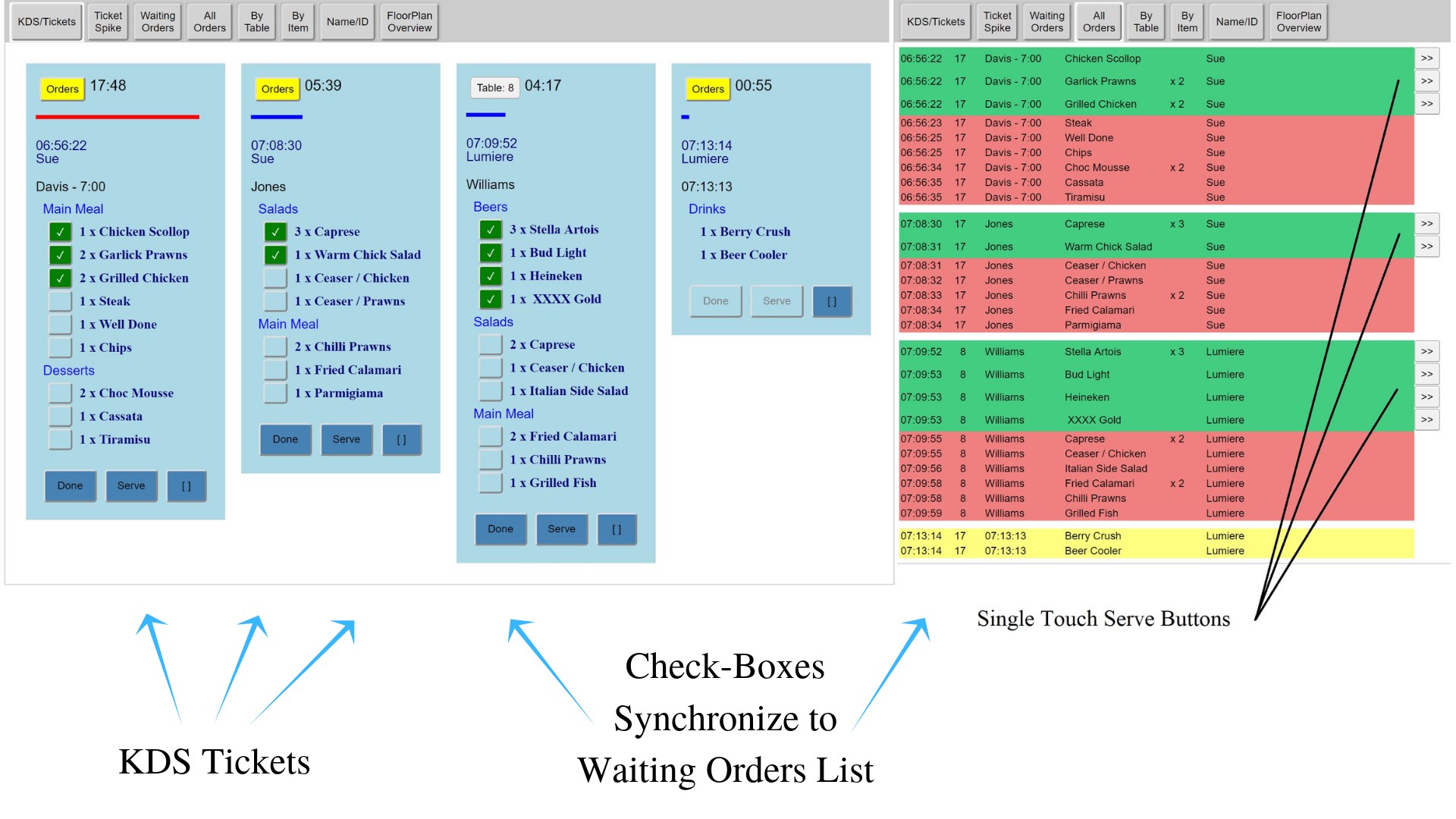Viewport: 1456px width, 819px height.
Task: Tick the 2 x Fried Calamari checkbox
Action: (x=491, y=437)
